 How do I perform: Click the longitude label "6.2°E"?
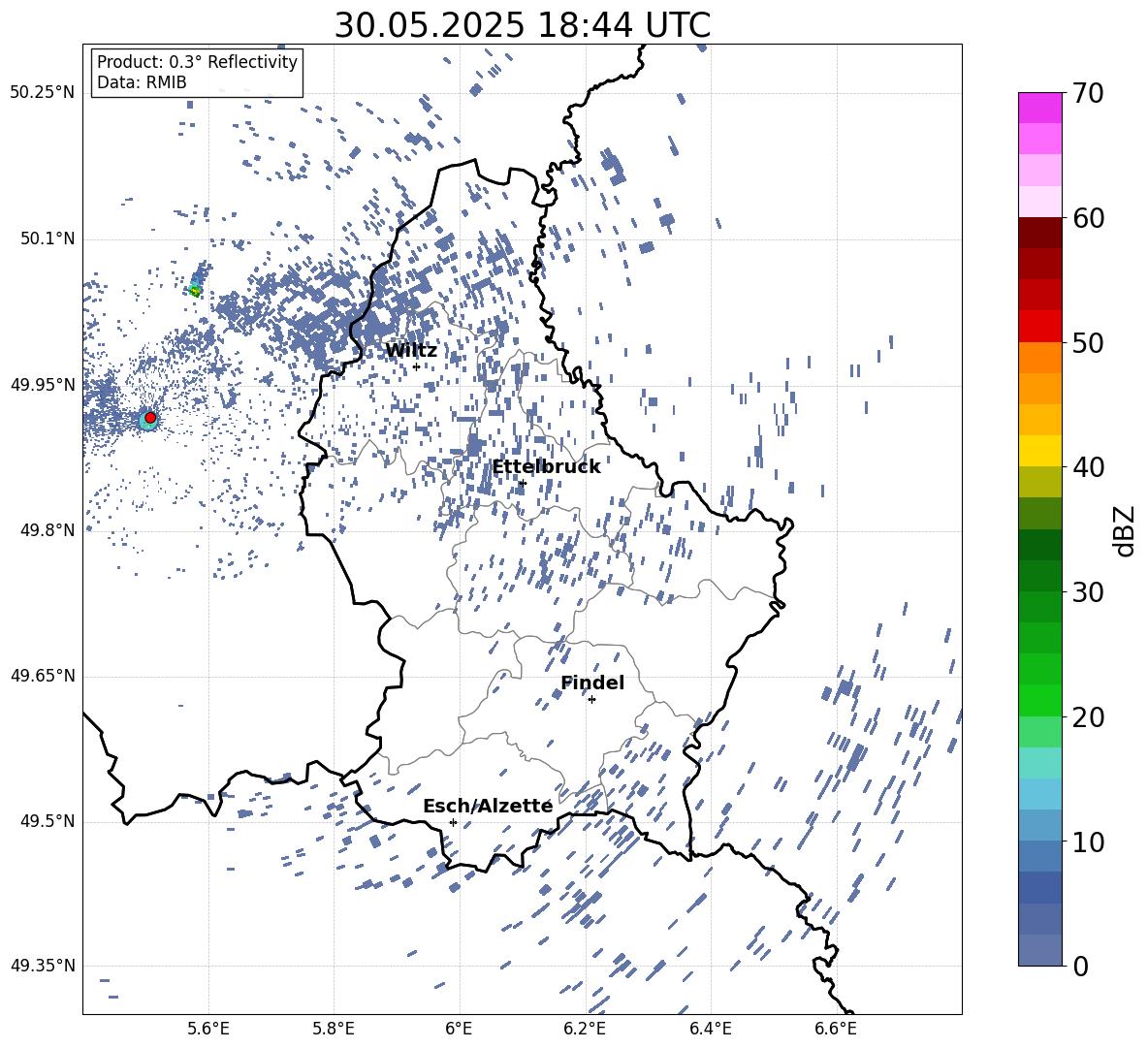pyautogui.click(x=585, y=1029)
